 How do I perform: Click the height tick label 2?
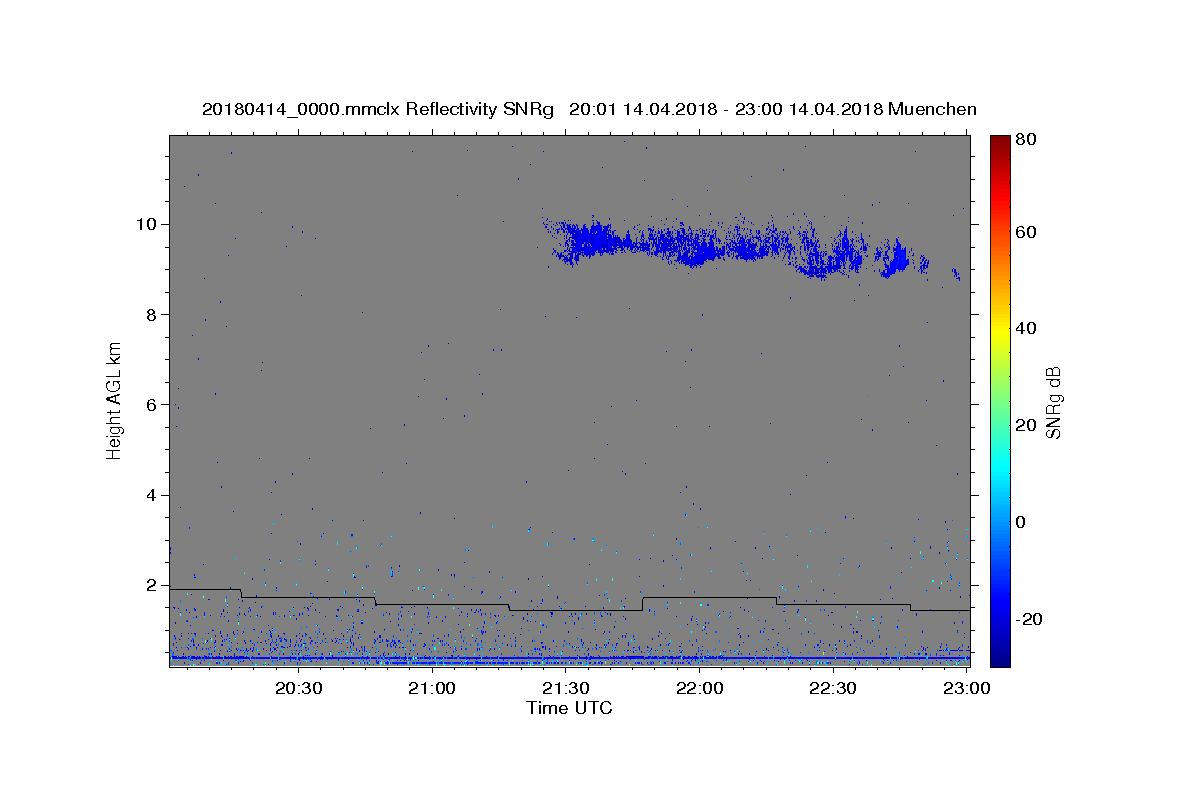point(151,585)
